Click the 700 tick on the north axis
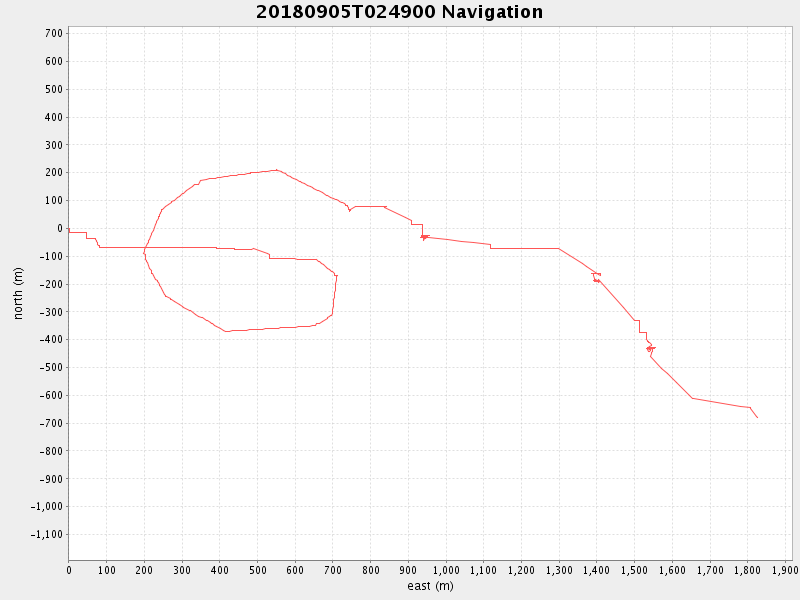Viewport: 800px width, 600px height. point(52,33)
